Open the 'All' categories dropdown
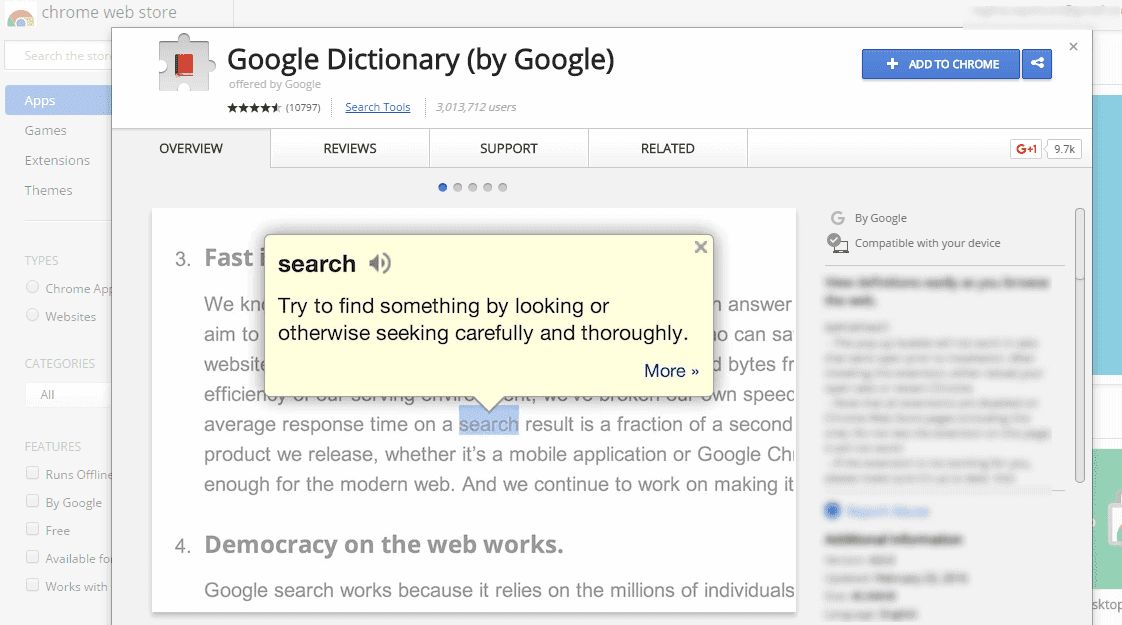The image size is (1122, 625). click(66, 395)
